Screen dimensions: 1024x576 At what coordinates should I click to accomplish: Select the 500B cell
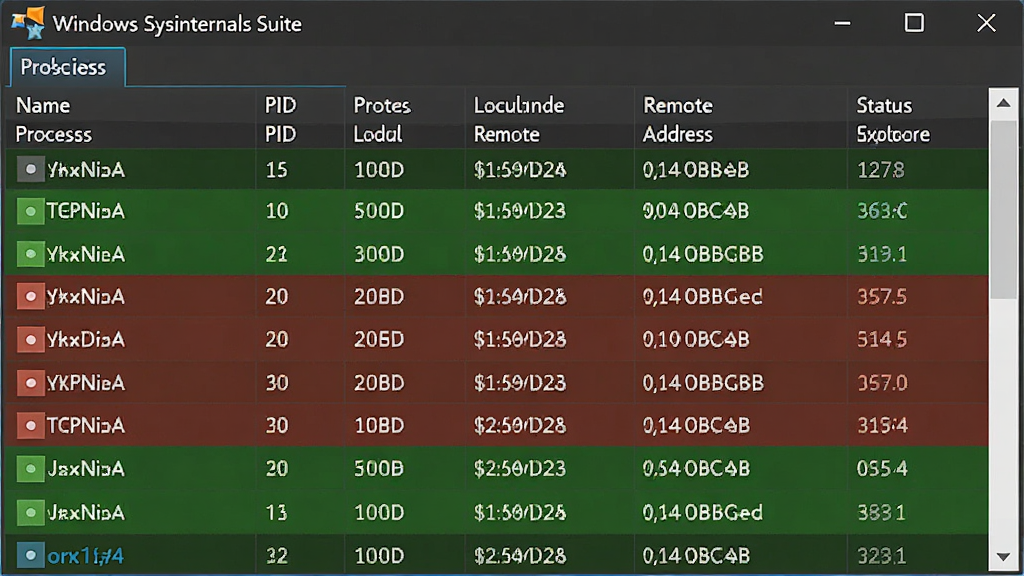pos(379,469)
